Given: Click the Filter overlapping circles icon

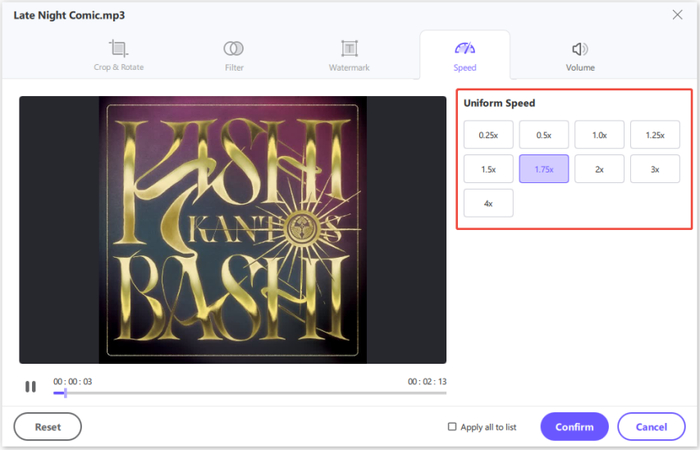Looking at the screenshot, I should (x=233, y=48).
